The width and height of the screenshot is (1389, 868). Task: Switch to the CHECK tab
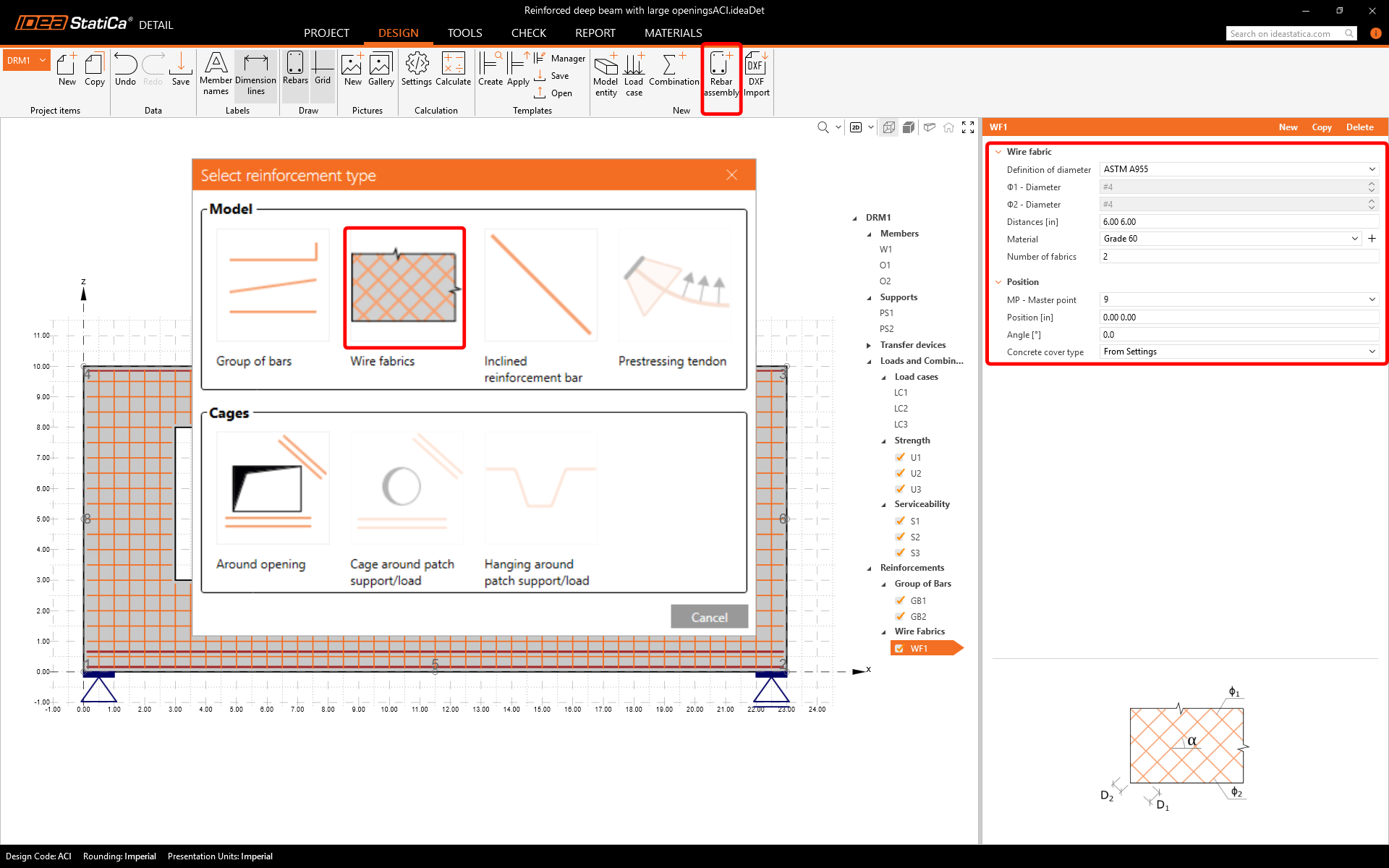pos(528,33)
